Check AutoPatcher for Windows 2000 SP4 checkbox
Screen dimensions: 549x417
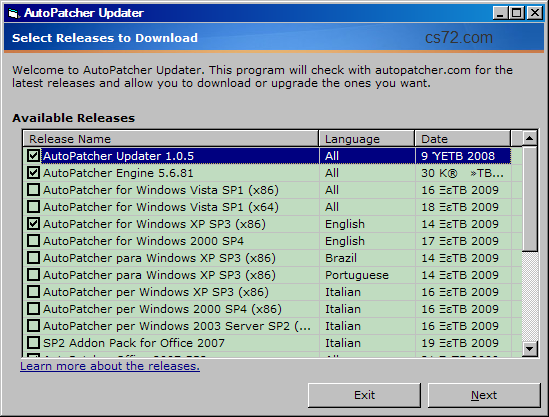34,241
